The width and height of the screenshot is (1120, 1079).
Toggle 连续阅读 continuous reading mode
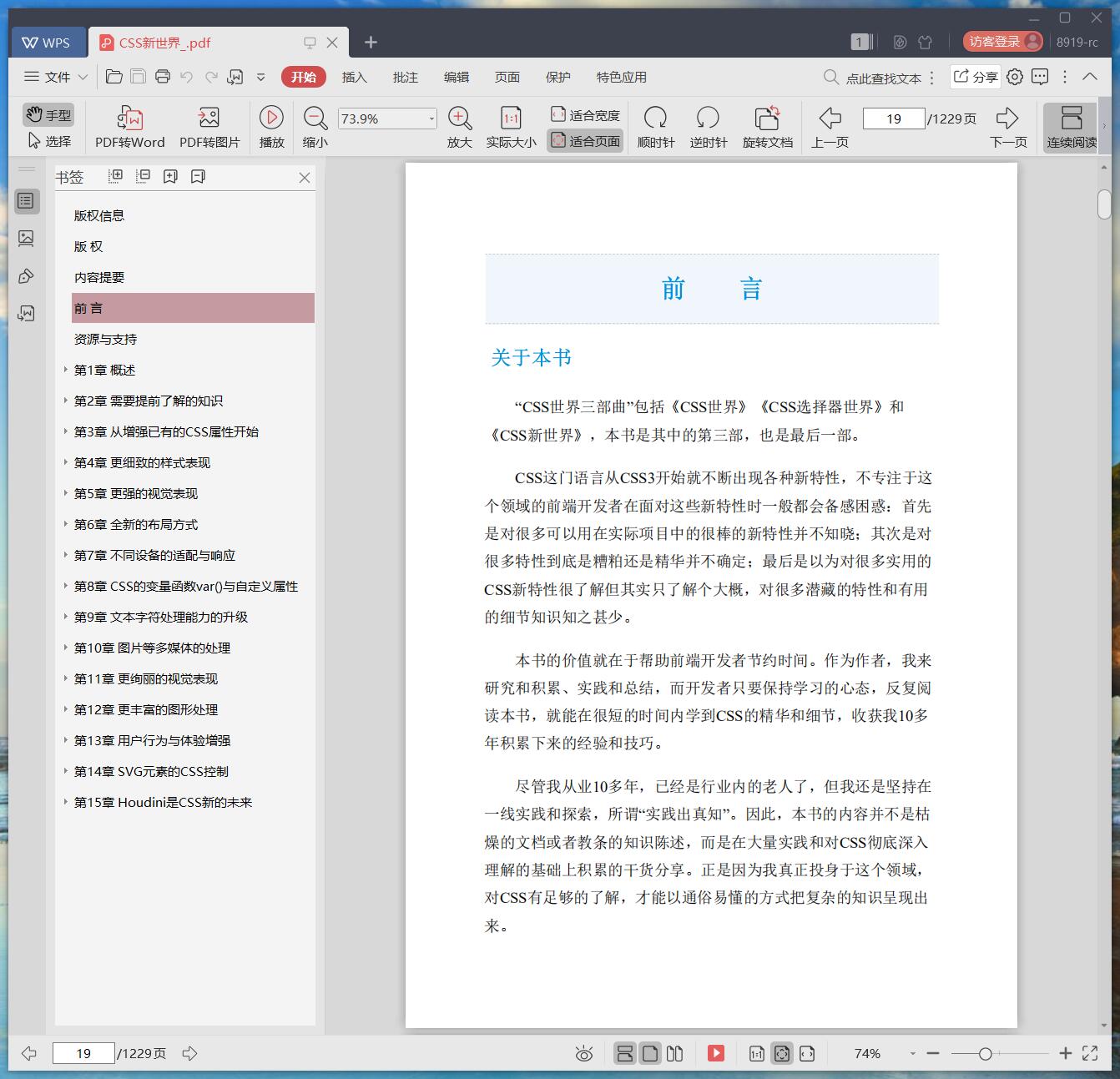coord(1071,126)
